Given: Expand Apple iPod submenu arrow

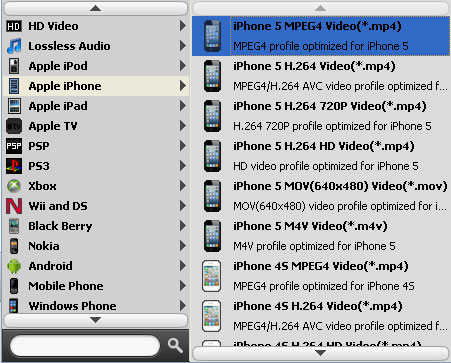Looking at the screenshot, I should 182,66.
